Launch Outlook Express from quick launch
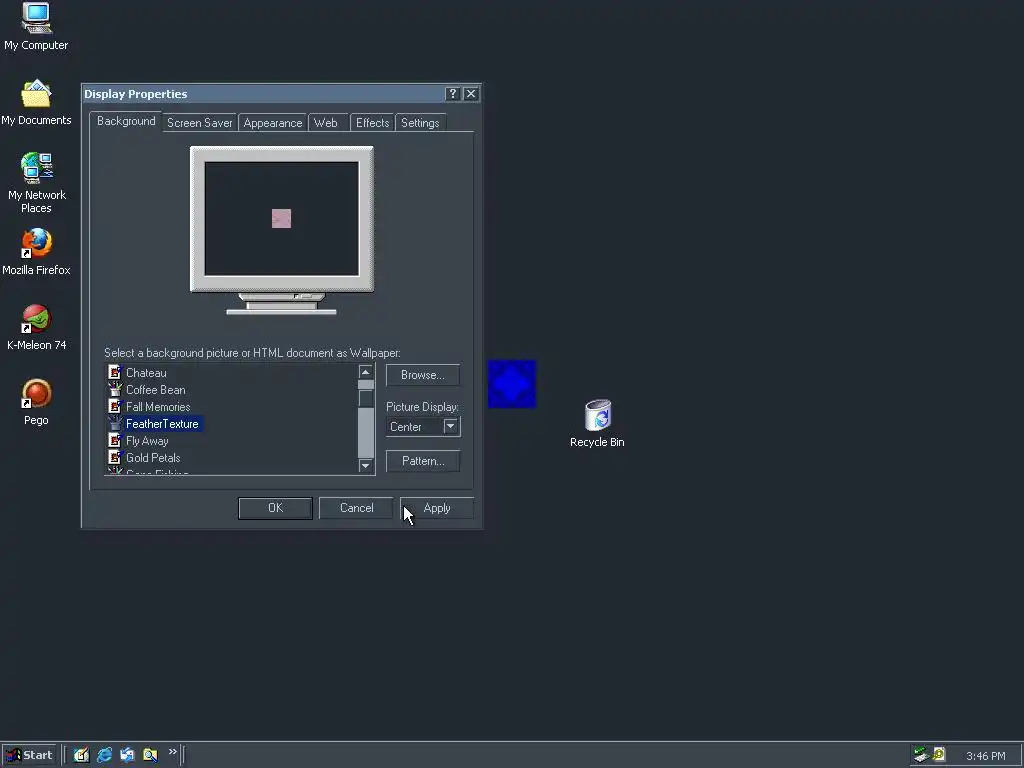 (127, 755)
